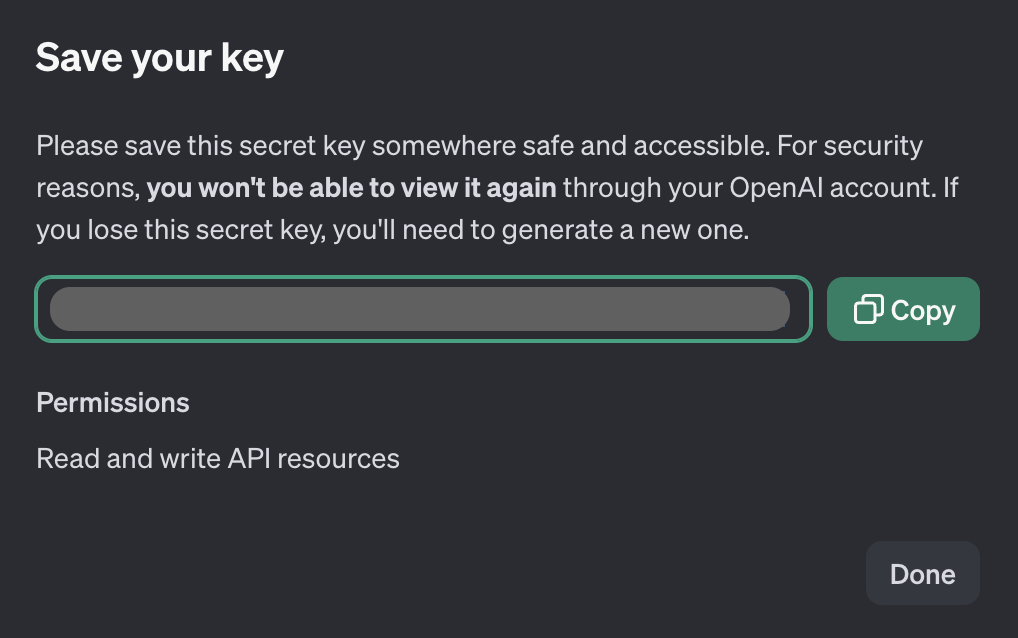Click the overlapping-squares copy icon
The height and width of the screenshot is (638, 1018).
[869, 309]
